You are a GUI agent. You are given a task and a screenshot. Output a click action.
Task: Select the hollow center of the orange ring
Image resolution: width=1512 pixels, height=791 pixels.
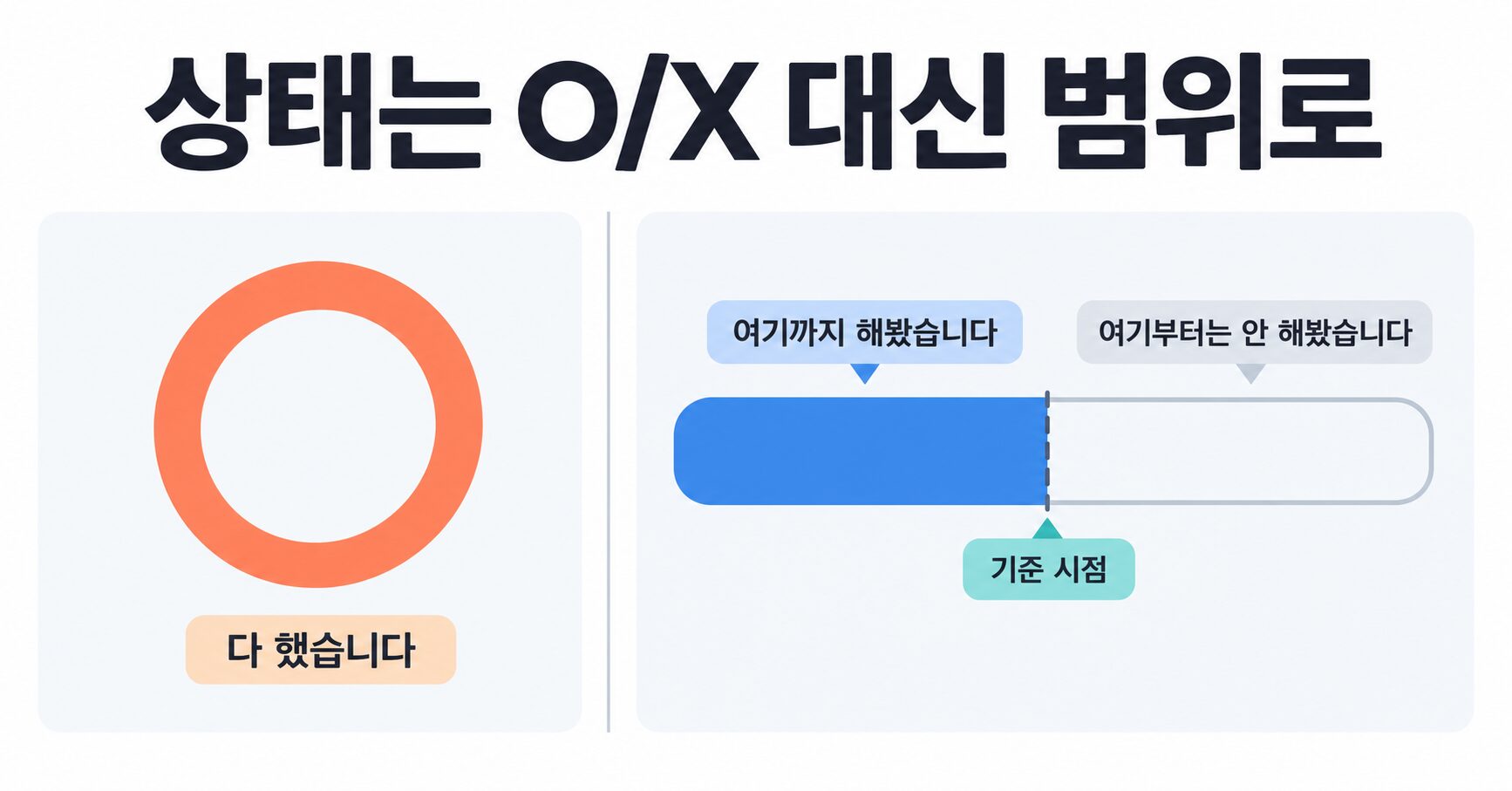click(x=318, y=426)
